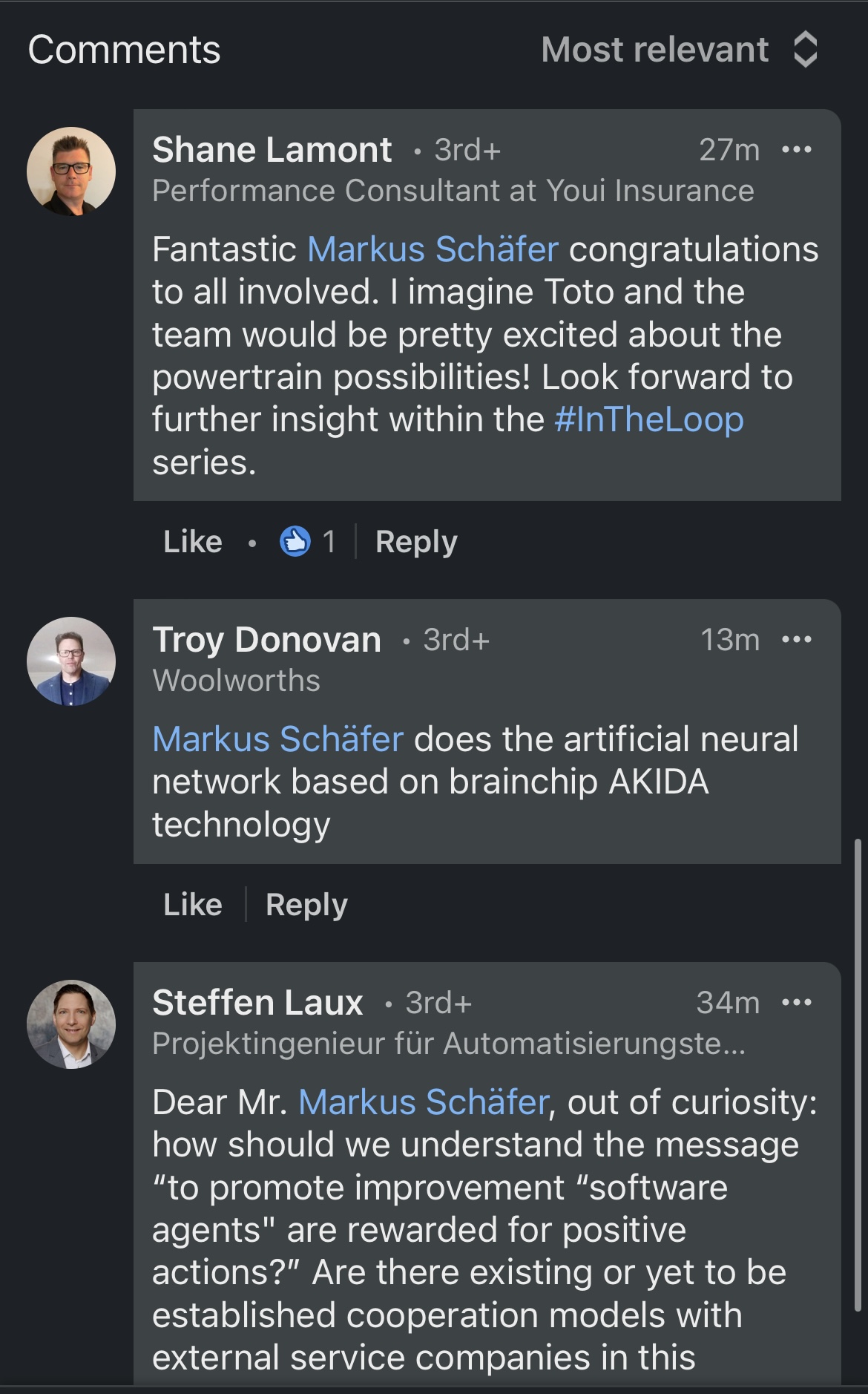Open Shane Lamont's name link
Viewport: 868px width, 1394px height.
click(272, 150)
